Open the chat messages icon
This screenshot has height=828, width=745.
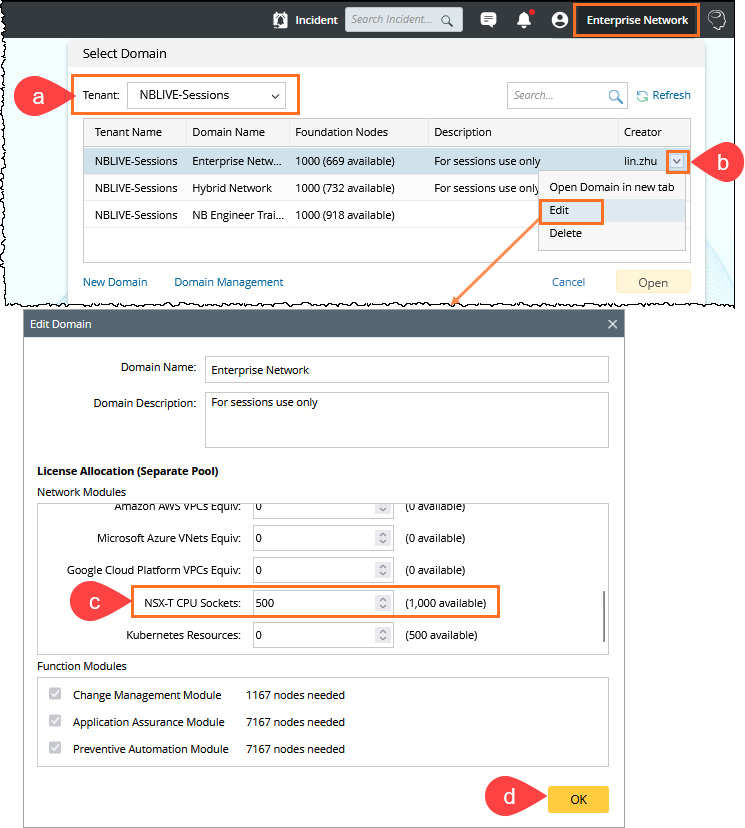[x=488, y=20]
